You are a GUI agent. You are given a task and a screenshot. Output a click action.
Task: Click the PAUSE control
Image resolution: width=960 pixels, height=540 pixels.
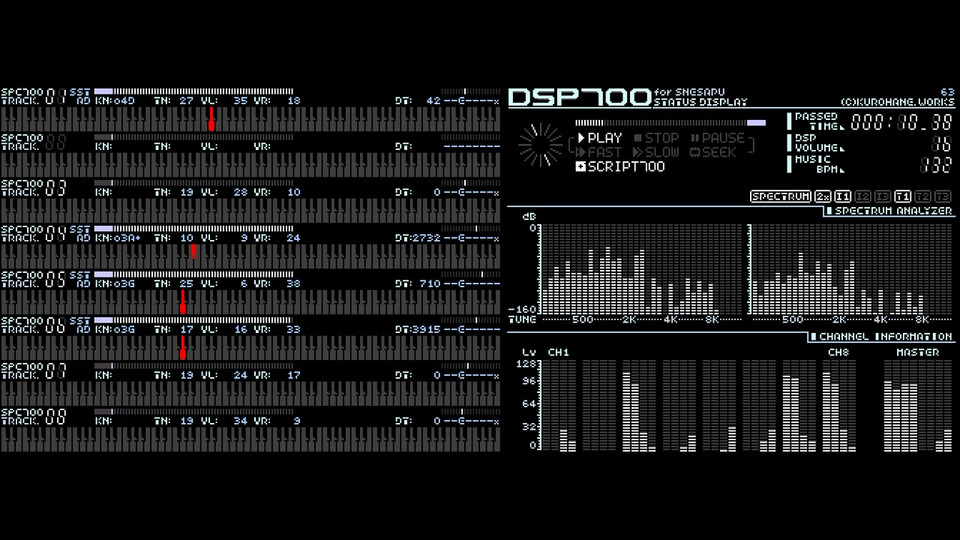pos(718,138)
